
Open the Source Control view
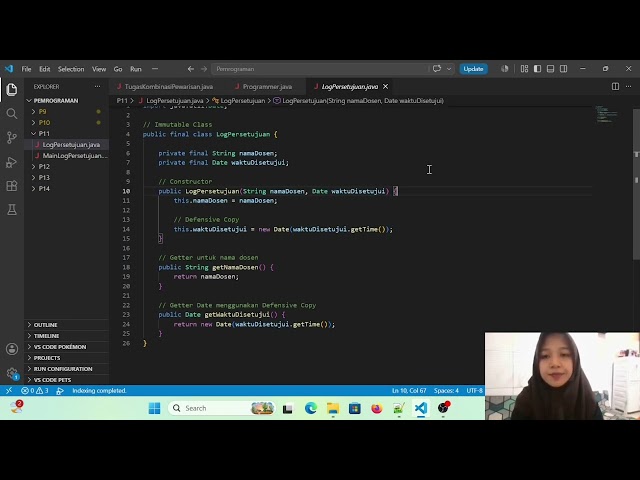click(x=12, y=138)
